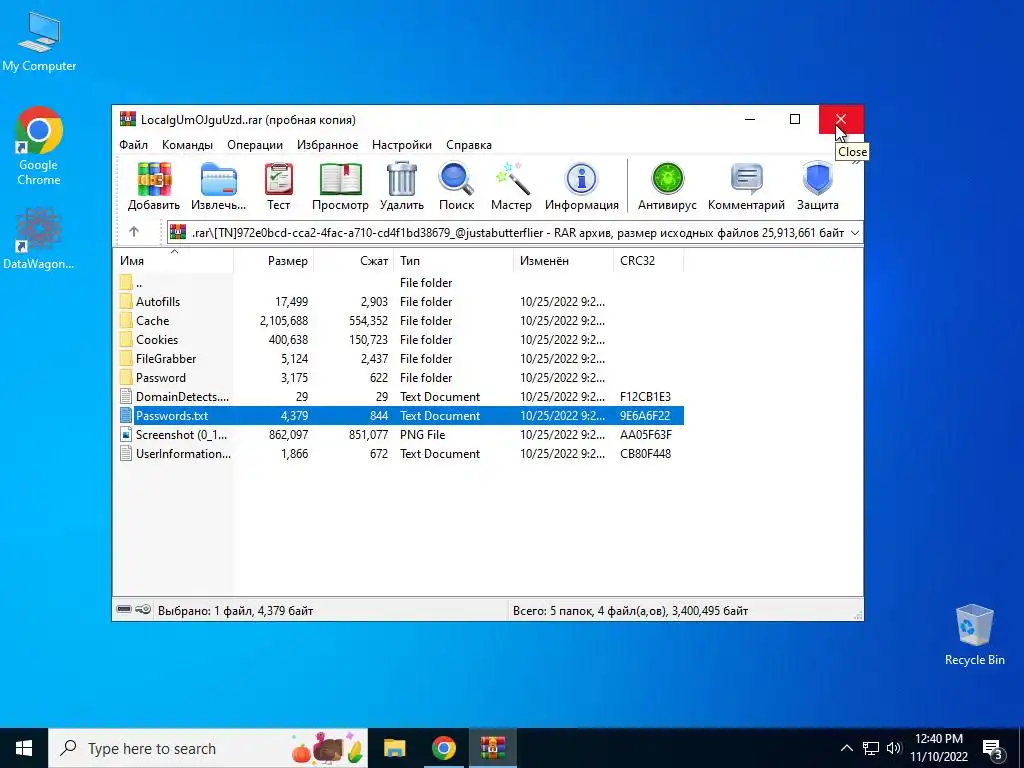Viewport: 1024px width, 768px height.
Task: Open the Просмотр (View) tool
Action: tap(340, 186)
